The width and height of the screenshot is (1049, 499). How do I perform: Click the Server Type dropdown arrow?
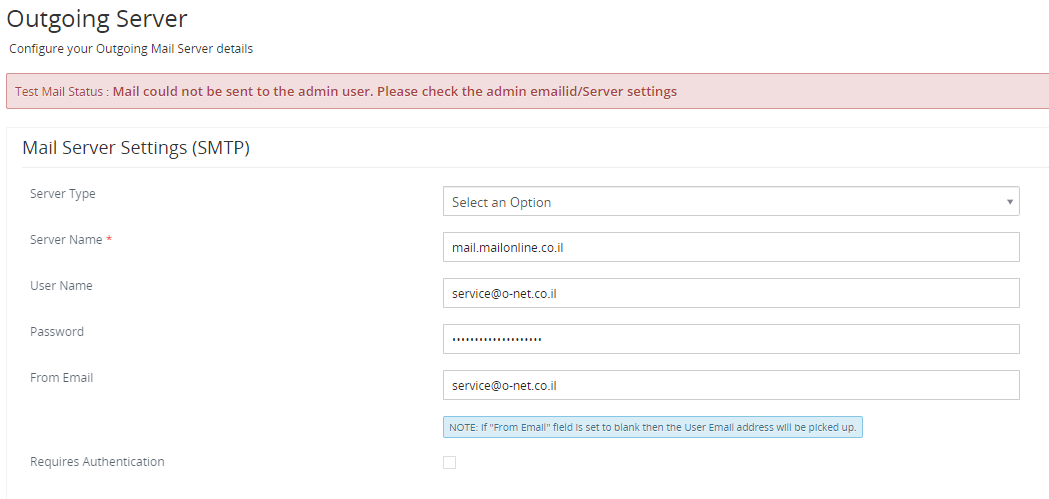[1010, 202]
